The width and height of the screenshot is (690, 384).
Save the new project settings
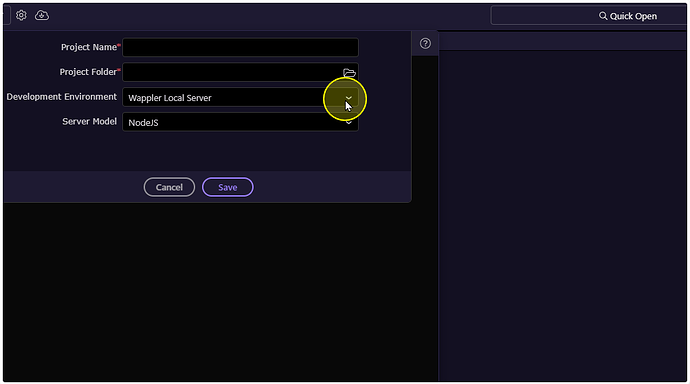[x=228, y=187]
